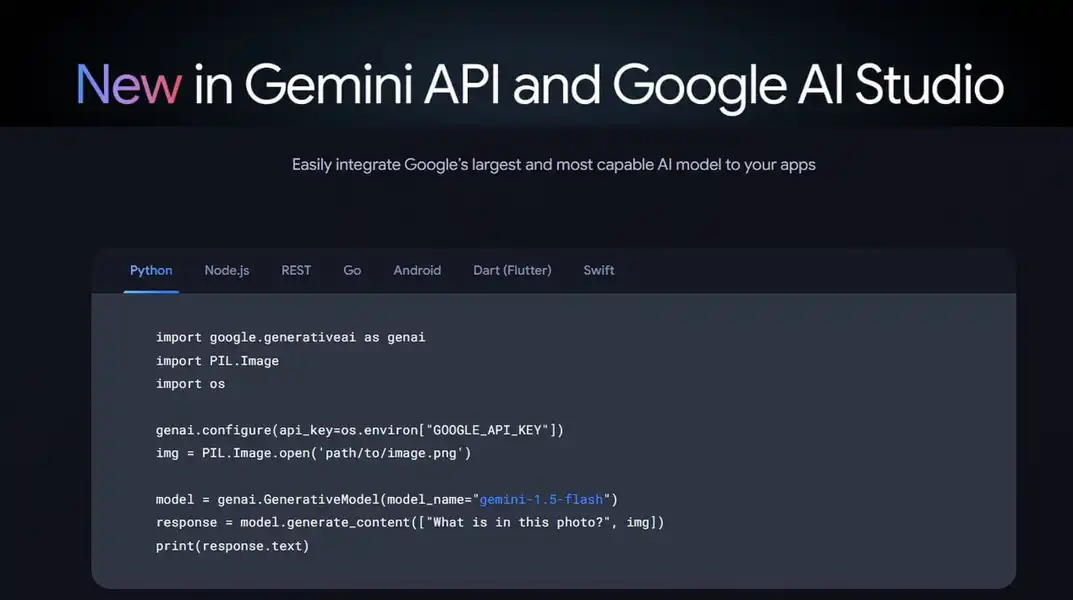The width and height of the screenshot is (1073, 600).
Task: Click the highlighted gemini-1.5-flash model name
Action: [541, 499]
